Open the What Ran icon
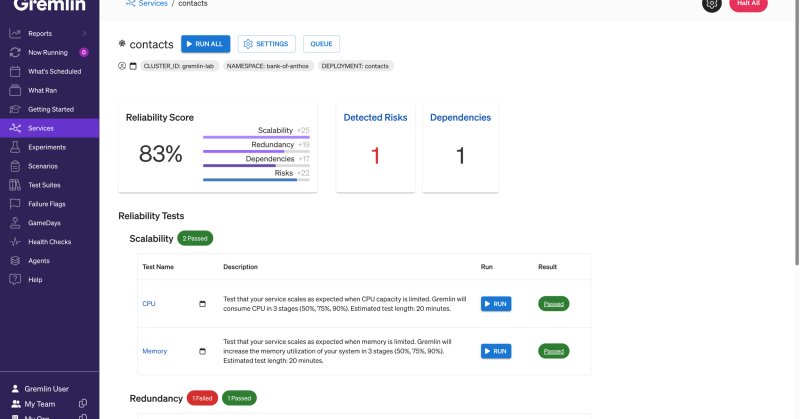The image size is (800, 419). (15, 90)
